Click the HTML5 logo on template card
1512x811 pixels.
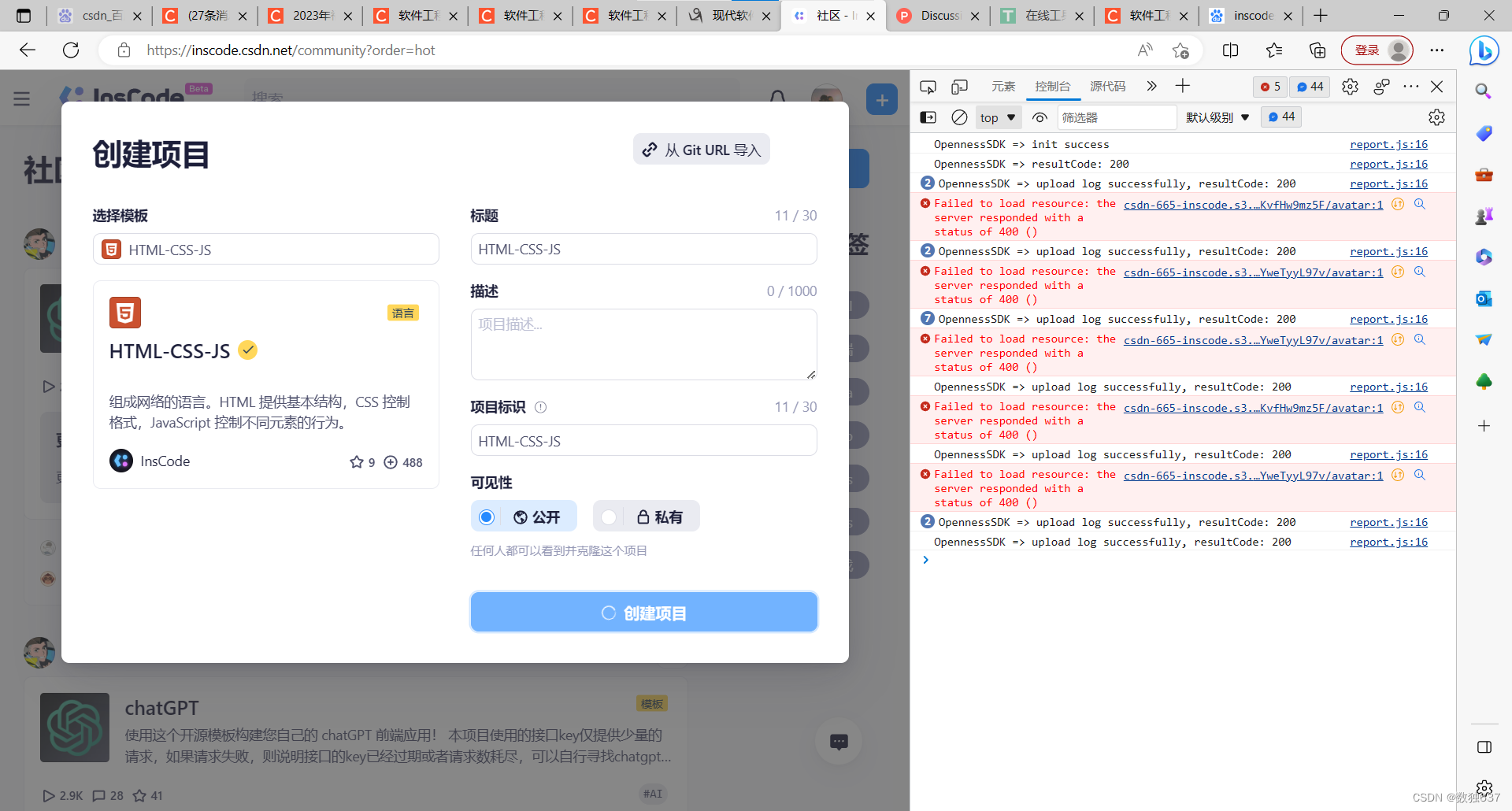(125, 313)
